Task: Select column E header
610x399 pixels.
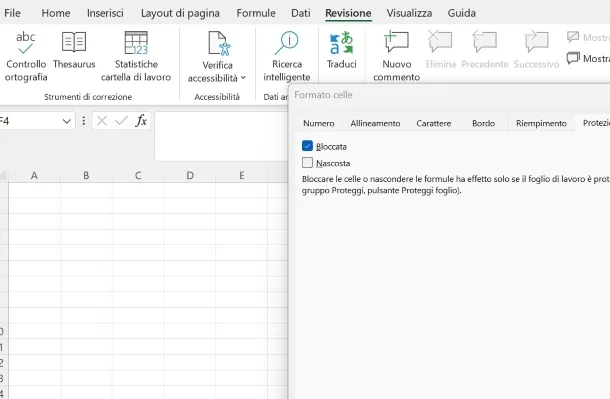Action: coord(242,175)
